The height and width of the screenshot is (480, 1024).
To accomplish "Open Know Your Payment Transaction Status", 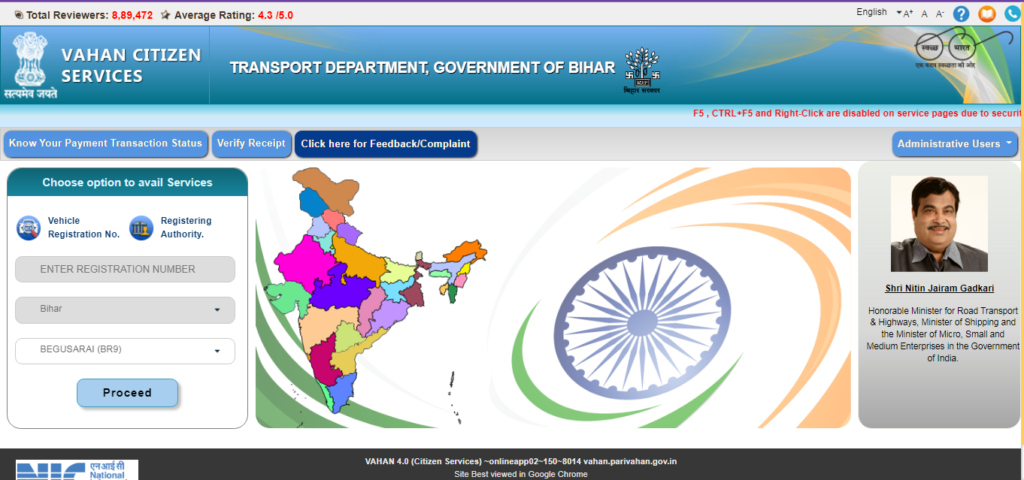I will tap(105, 144).
